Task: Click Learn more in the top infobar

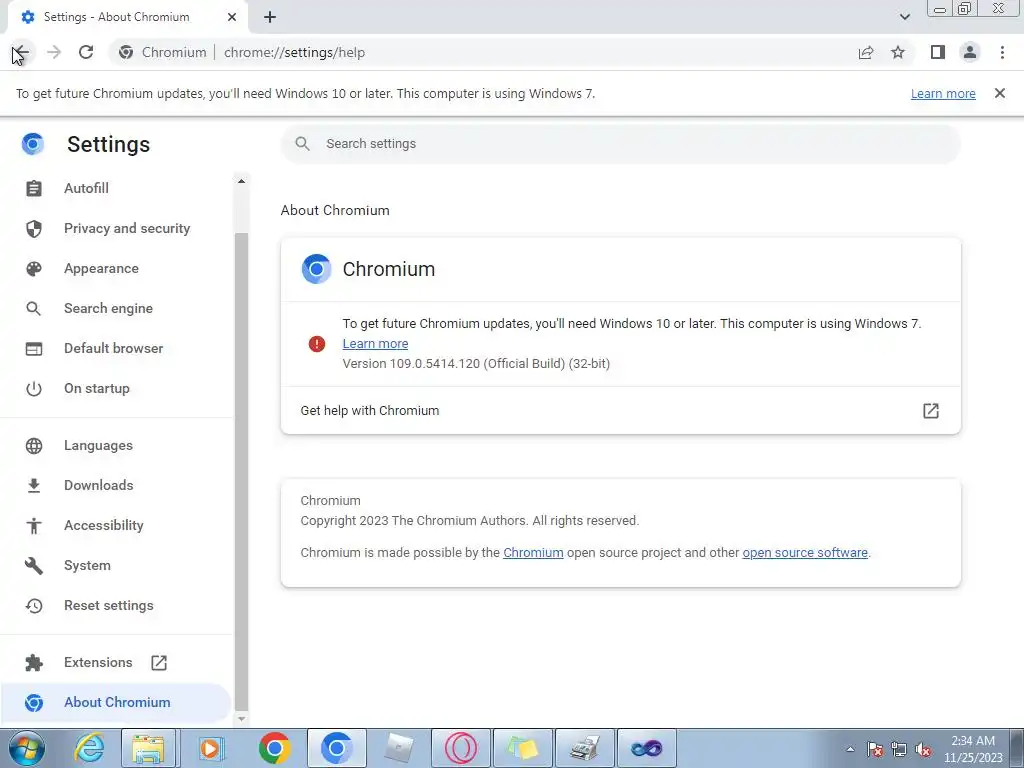Action: [x=943, y=93]
